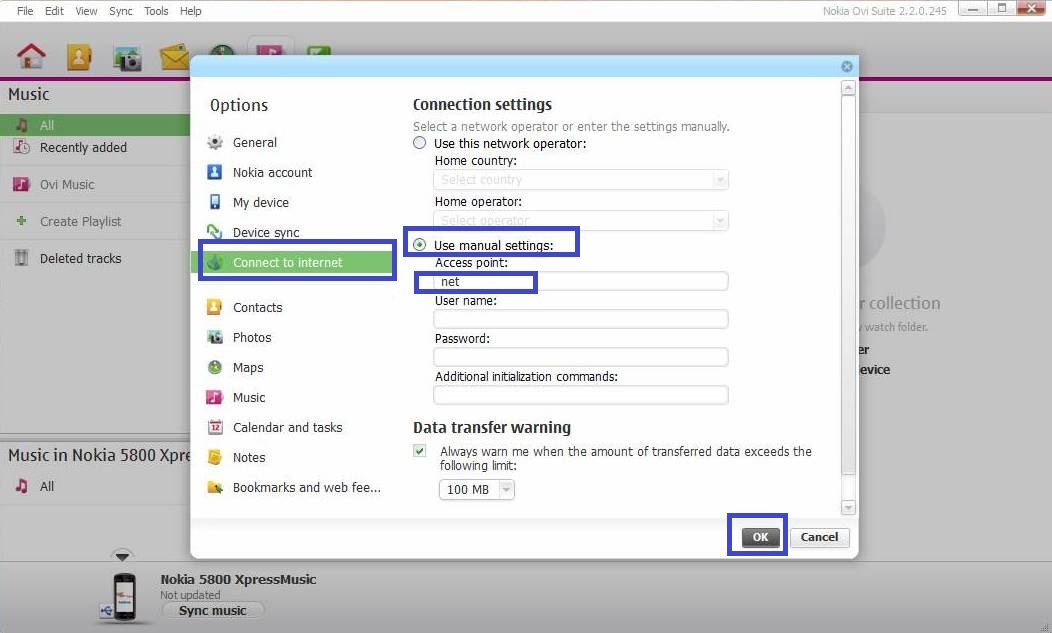Click the Nokia account icon
The image size is (1052, 633).
tap(215, 172)
